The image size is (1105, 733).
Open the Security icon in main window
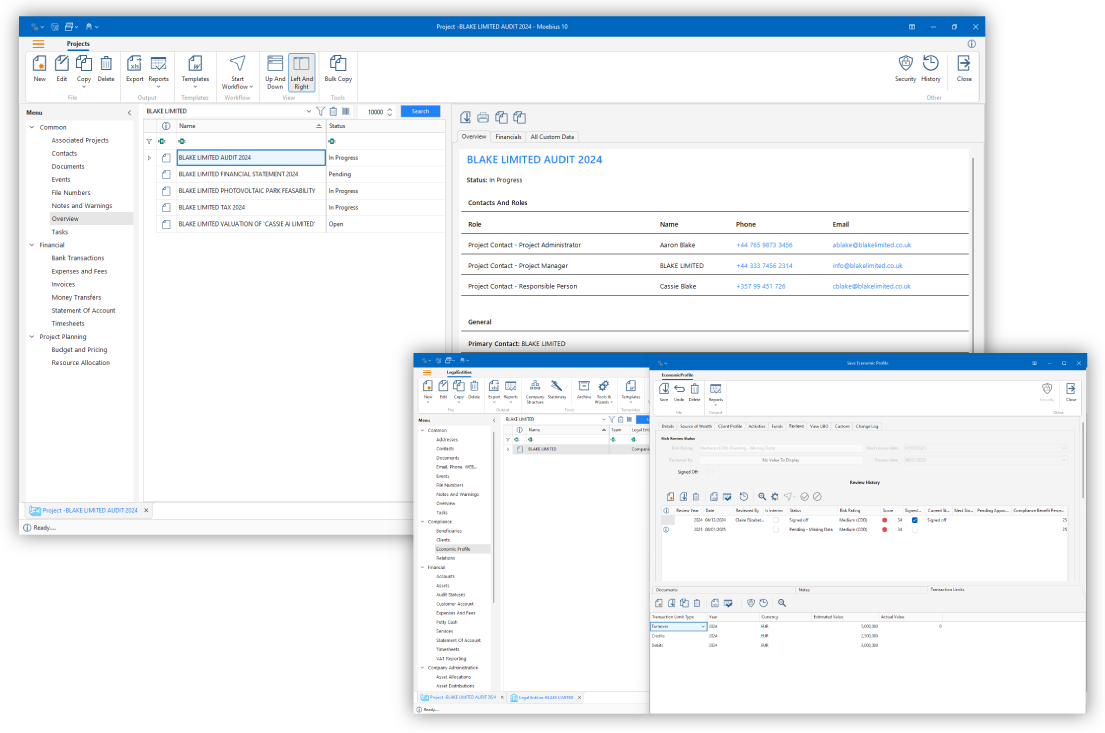click(x=905, y=65)
